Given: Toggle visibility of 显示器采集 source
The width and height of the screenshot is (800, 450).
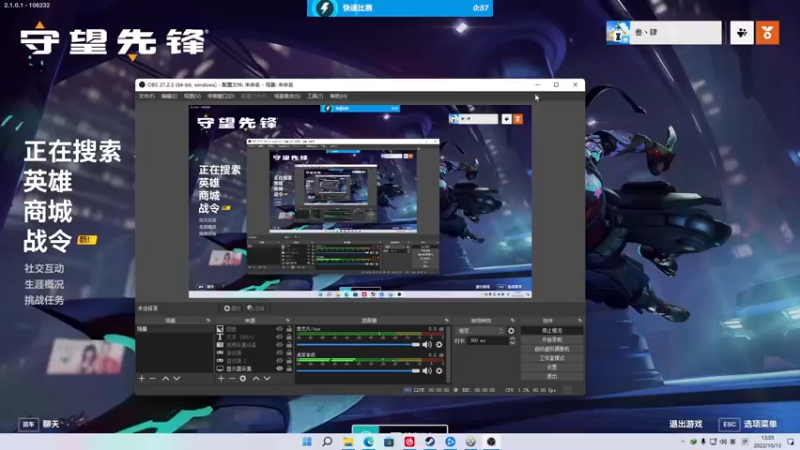Looking at the screenshot, I should [x=279, y=368].
